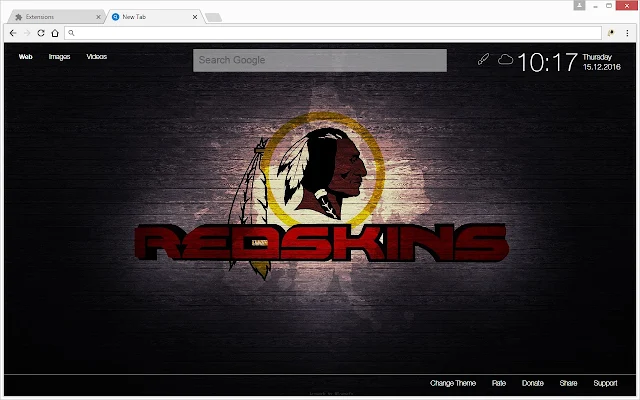Focus the browser address bar
This screenshot has width=640, height=400.
tap(333, 33)
